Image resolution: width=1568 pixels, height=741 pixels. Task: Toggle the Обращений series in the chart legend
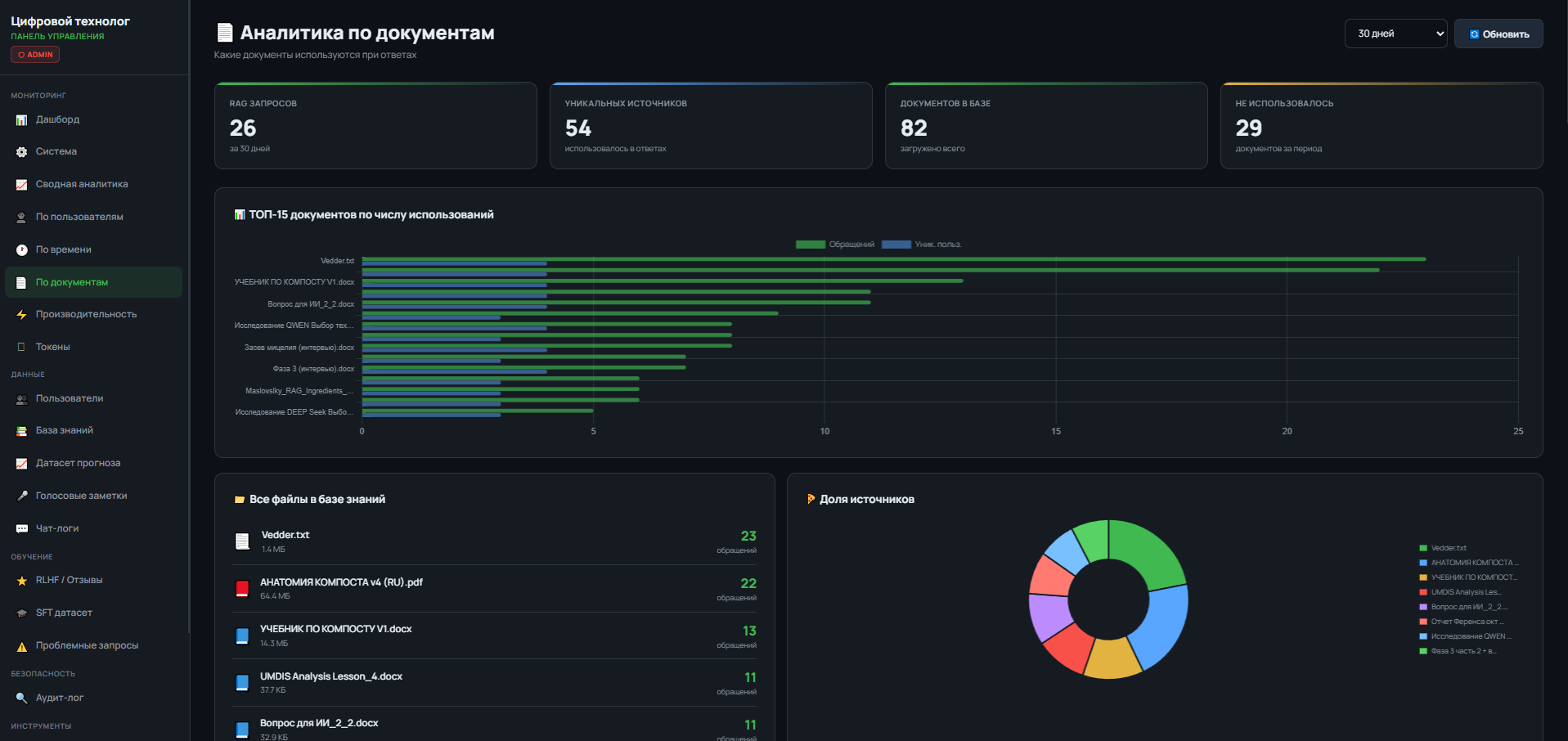coord(835,245)
